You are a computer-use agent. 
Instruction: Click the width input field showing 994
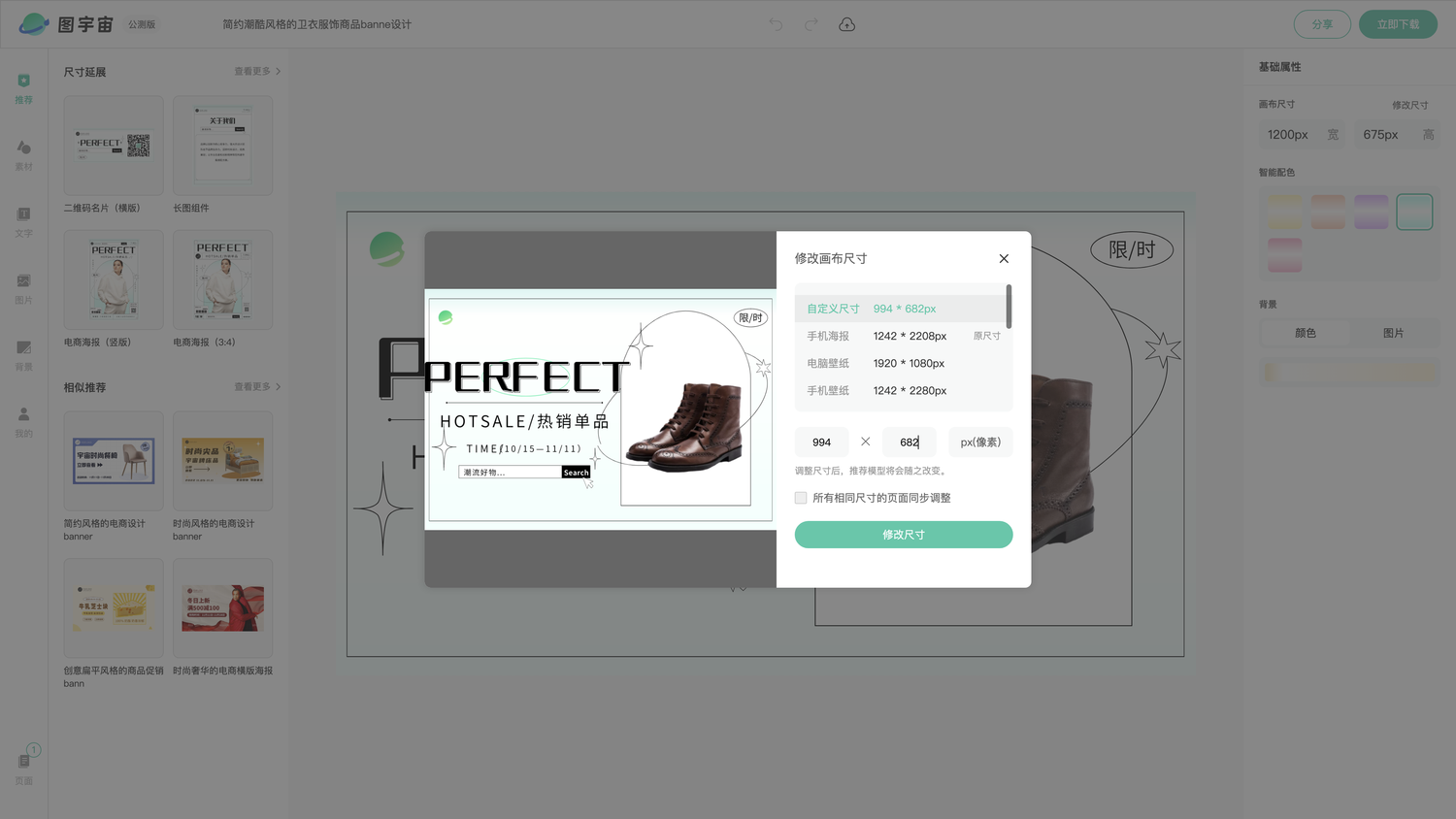click(x=822, y=442)
